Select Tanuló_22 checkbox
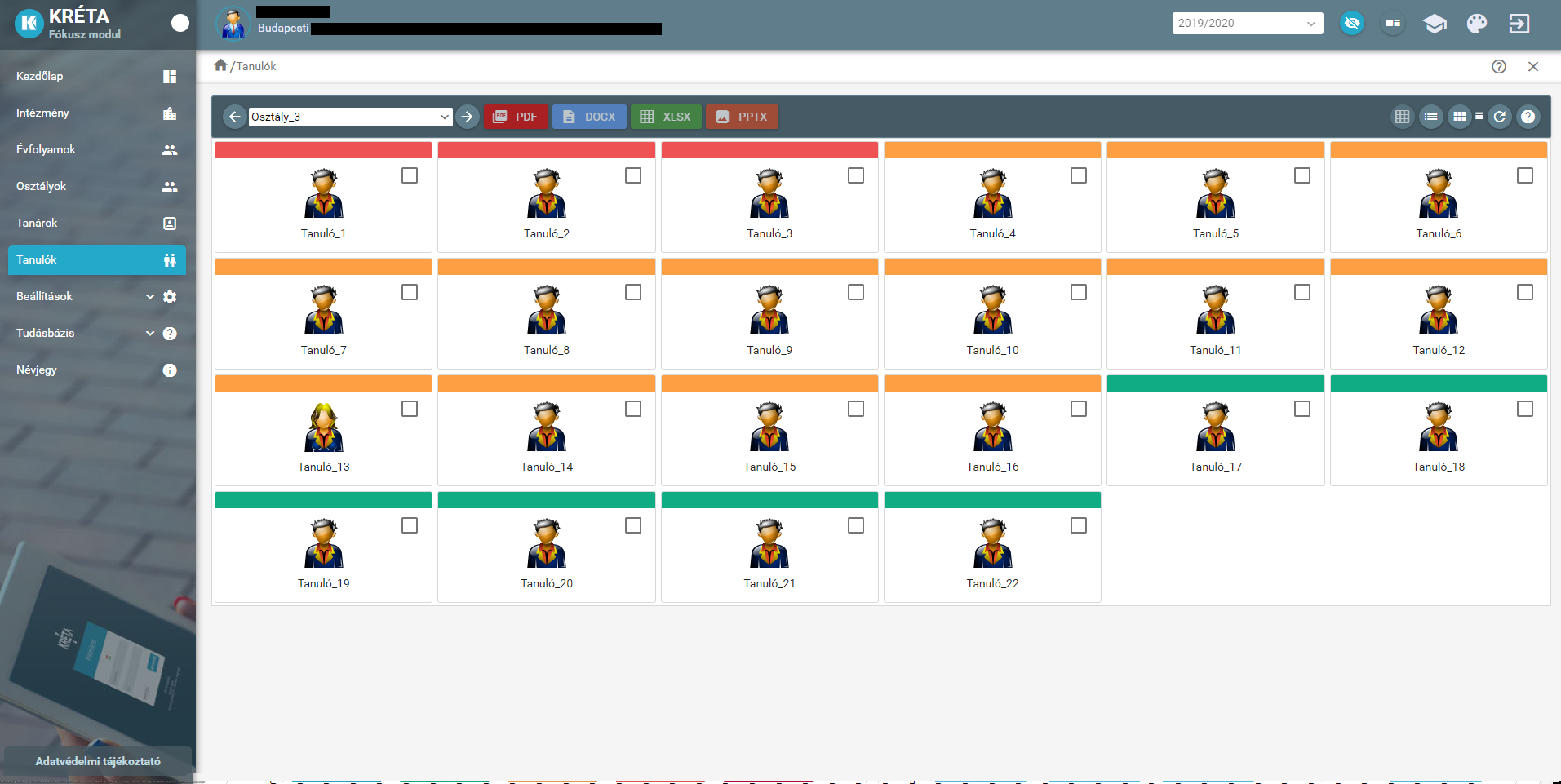The width and height of the screenshot is (1561, 784). (1079, 525)
